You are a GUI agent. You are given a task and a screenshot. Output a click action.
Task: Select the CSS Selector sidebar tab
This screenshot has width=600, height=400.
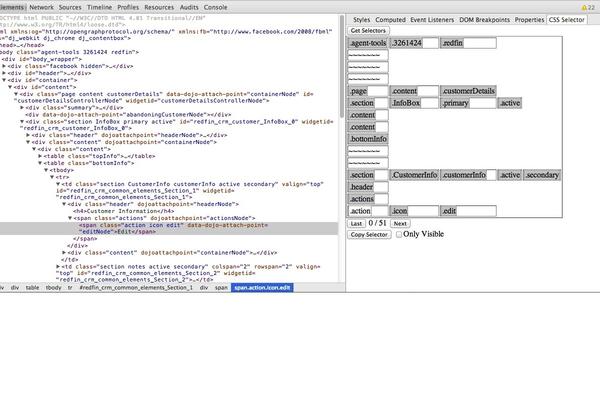click(566, 20)
